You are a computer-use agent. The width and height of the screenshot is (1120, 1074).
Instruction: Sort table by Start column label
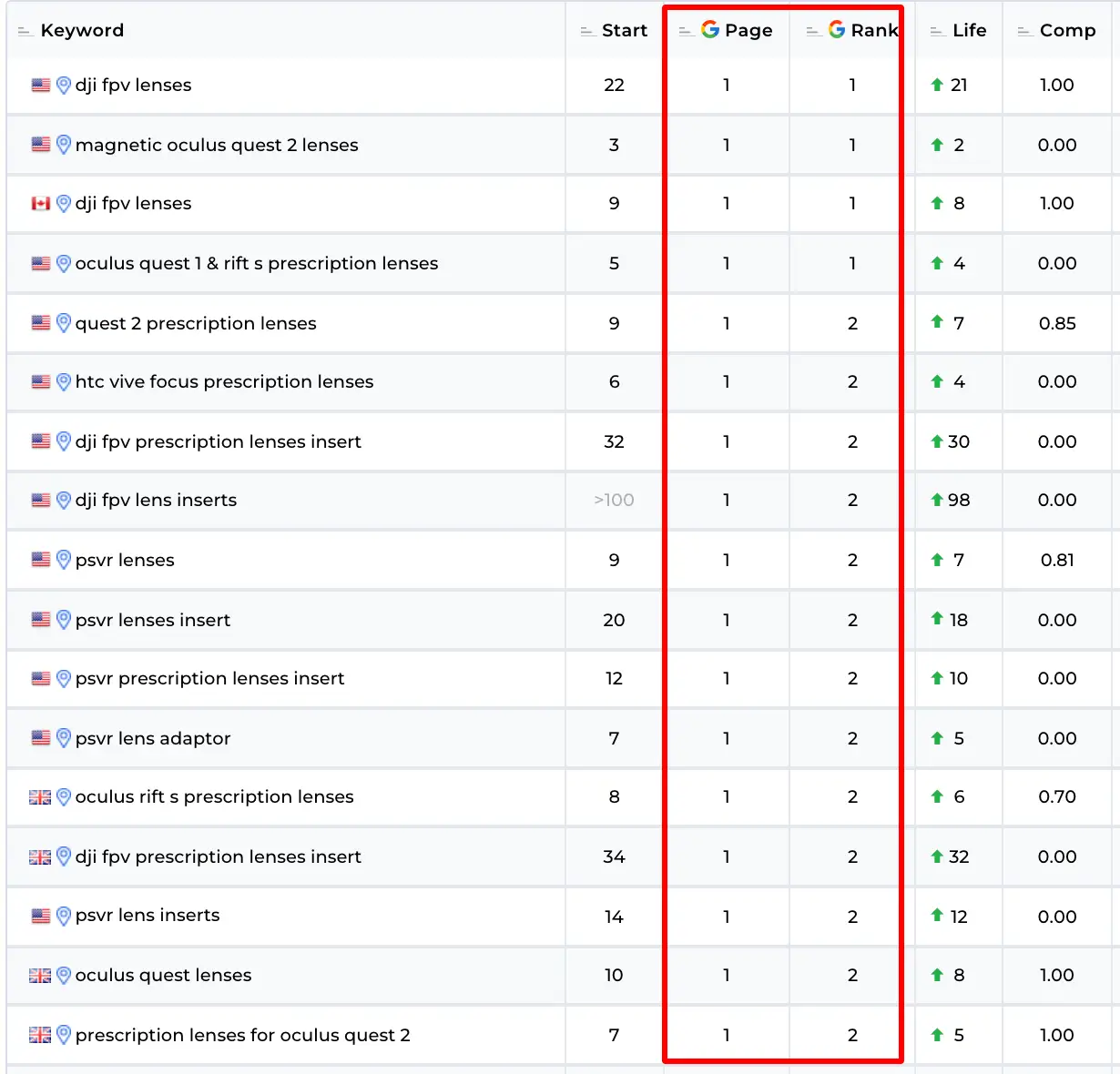pos(625,30)
